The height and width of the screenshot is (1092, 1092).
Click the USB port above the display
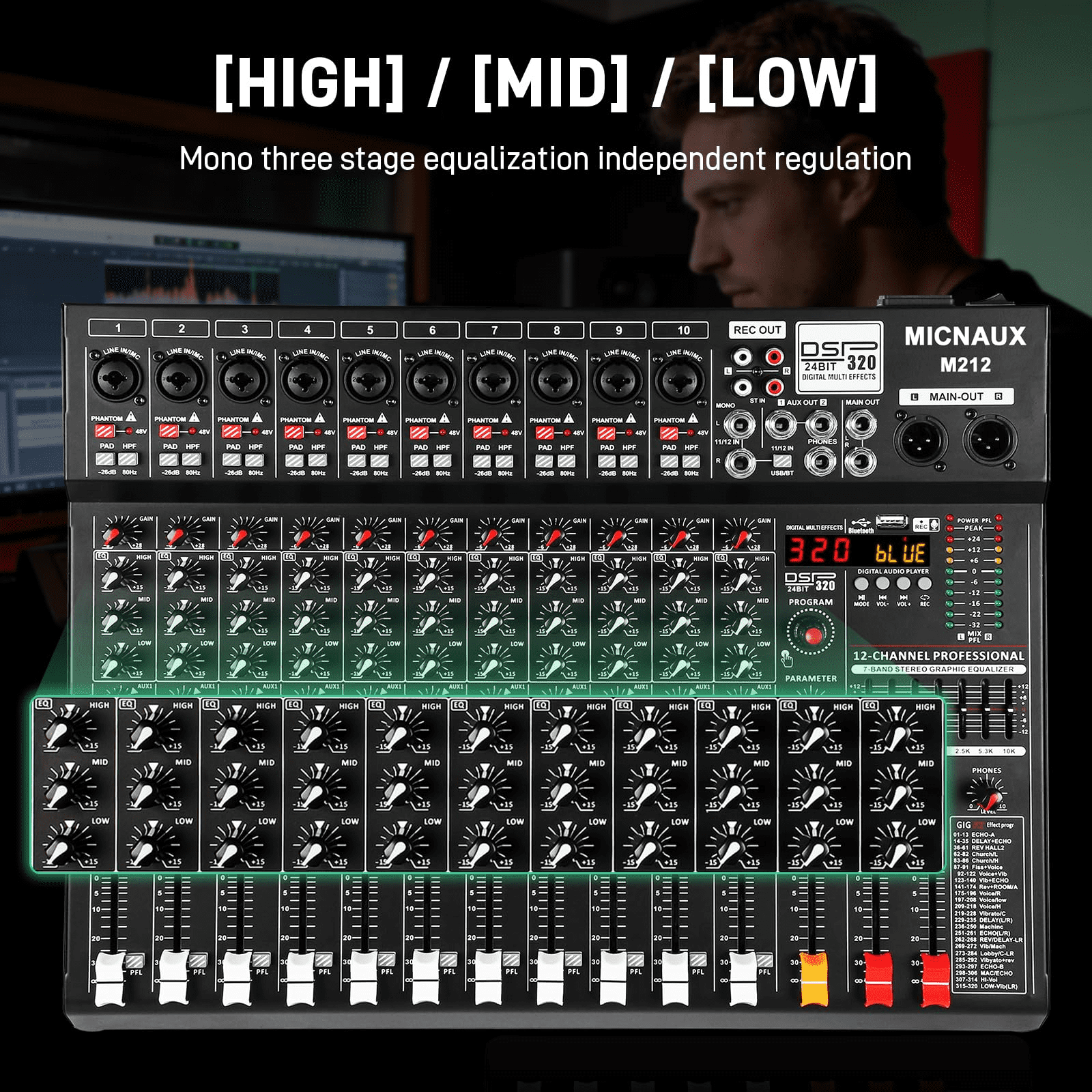[x=891, y=522]
